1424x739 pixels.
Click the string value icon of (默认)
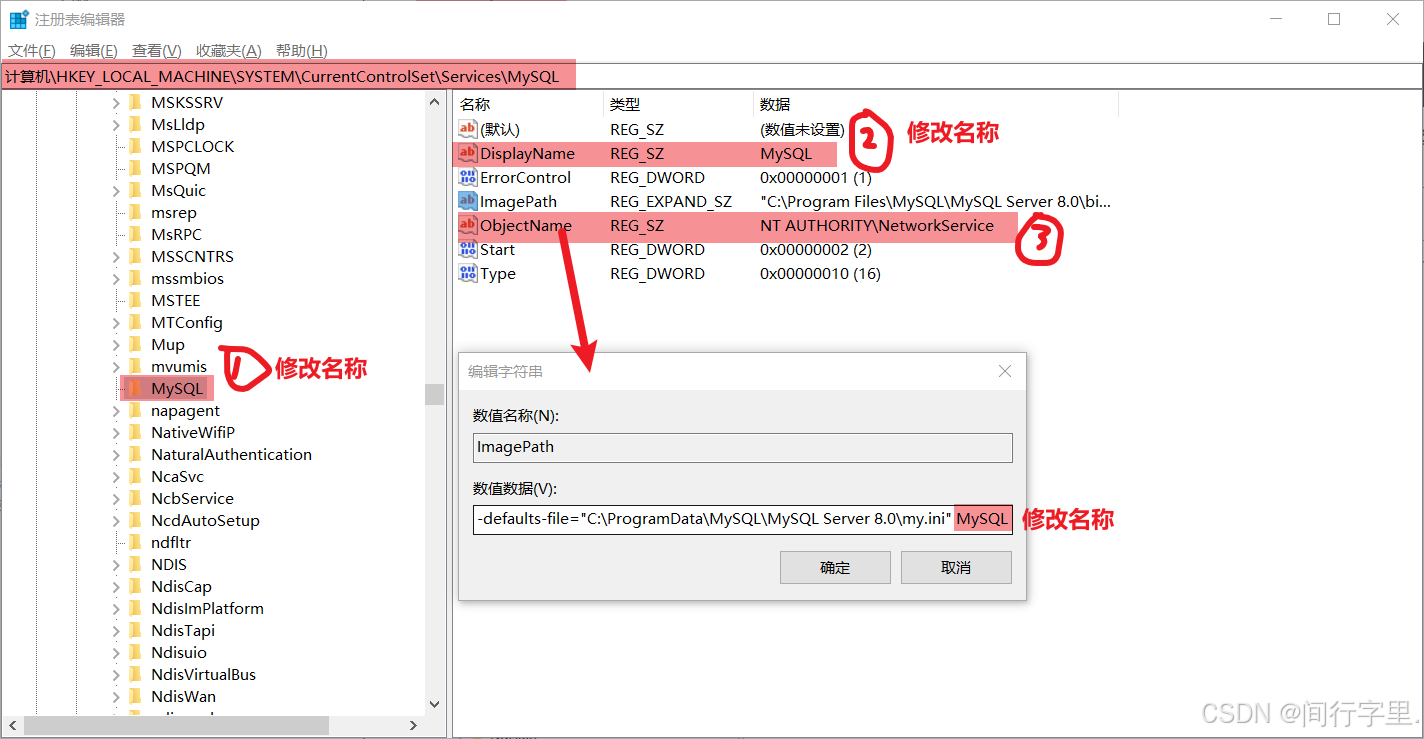point(467,129)
